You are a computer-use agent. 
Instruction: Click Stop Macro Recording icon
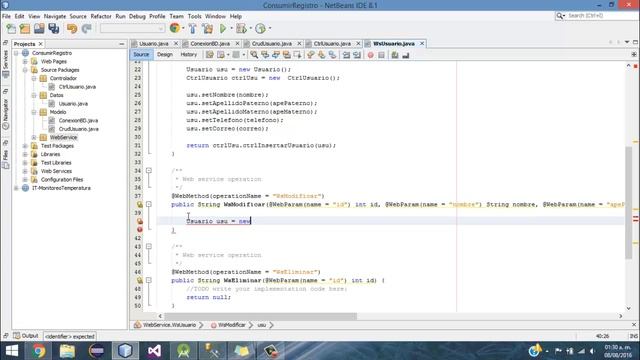(x=381, y=55)
